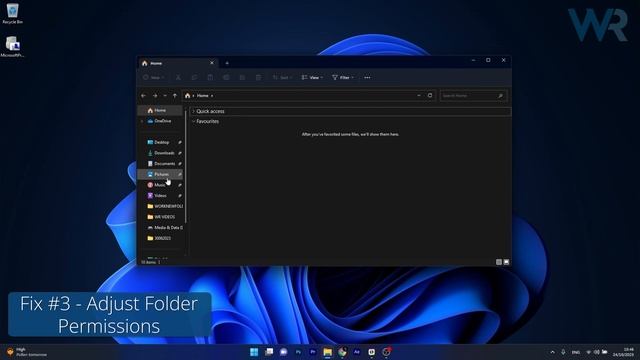Open the New item dropdown in toolbar
The image size is (640, 360).
tap(153, 78)
